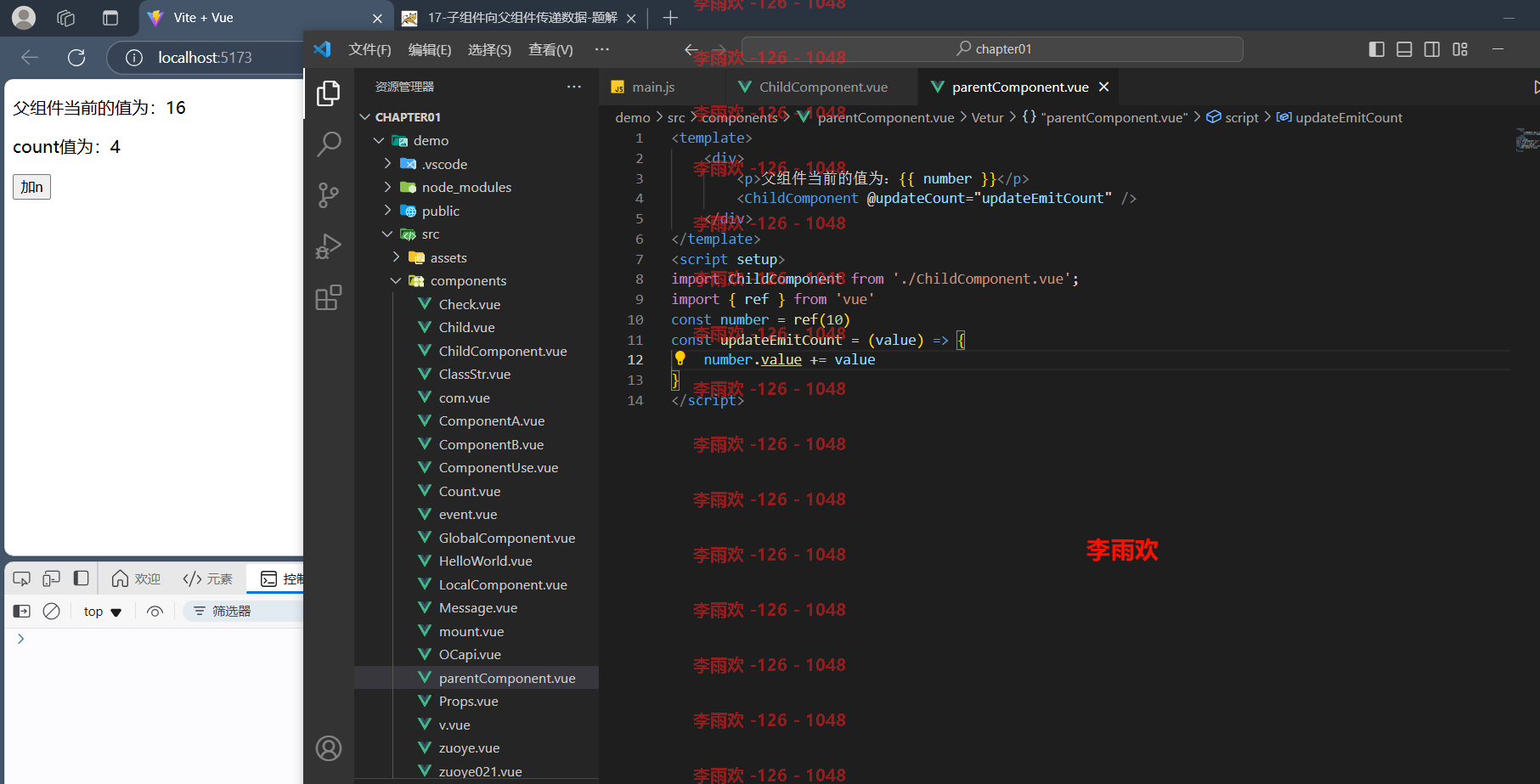Toggle device emulation in DevTools
The width and height of the screenshot is (1540, 784).
click(x=51, y=578)
